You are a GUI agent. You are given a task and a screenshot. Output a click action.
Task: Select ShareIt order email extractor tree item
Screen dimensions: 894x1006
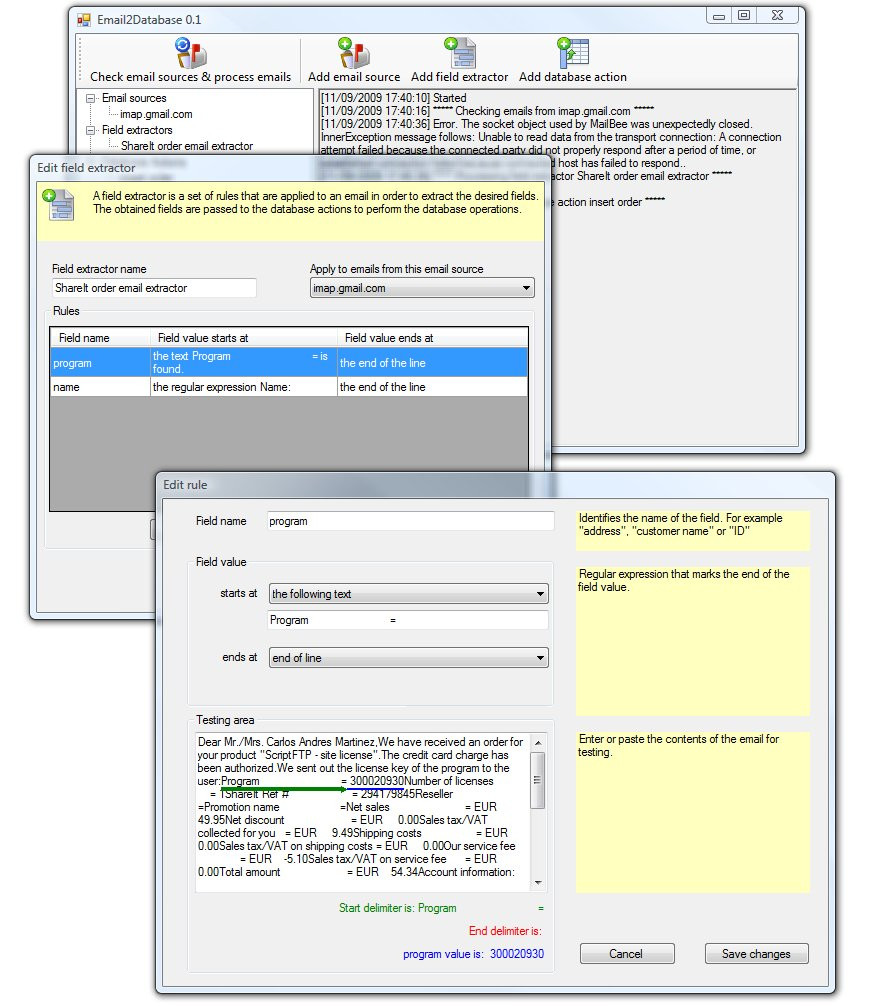(x=187, y=146)
